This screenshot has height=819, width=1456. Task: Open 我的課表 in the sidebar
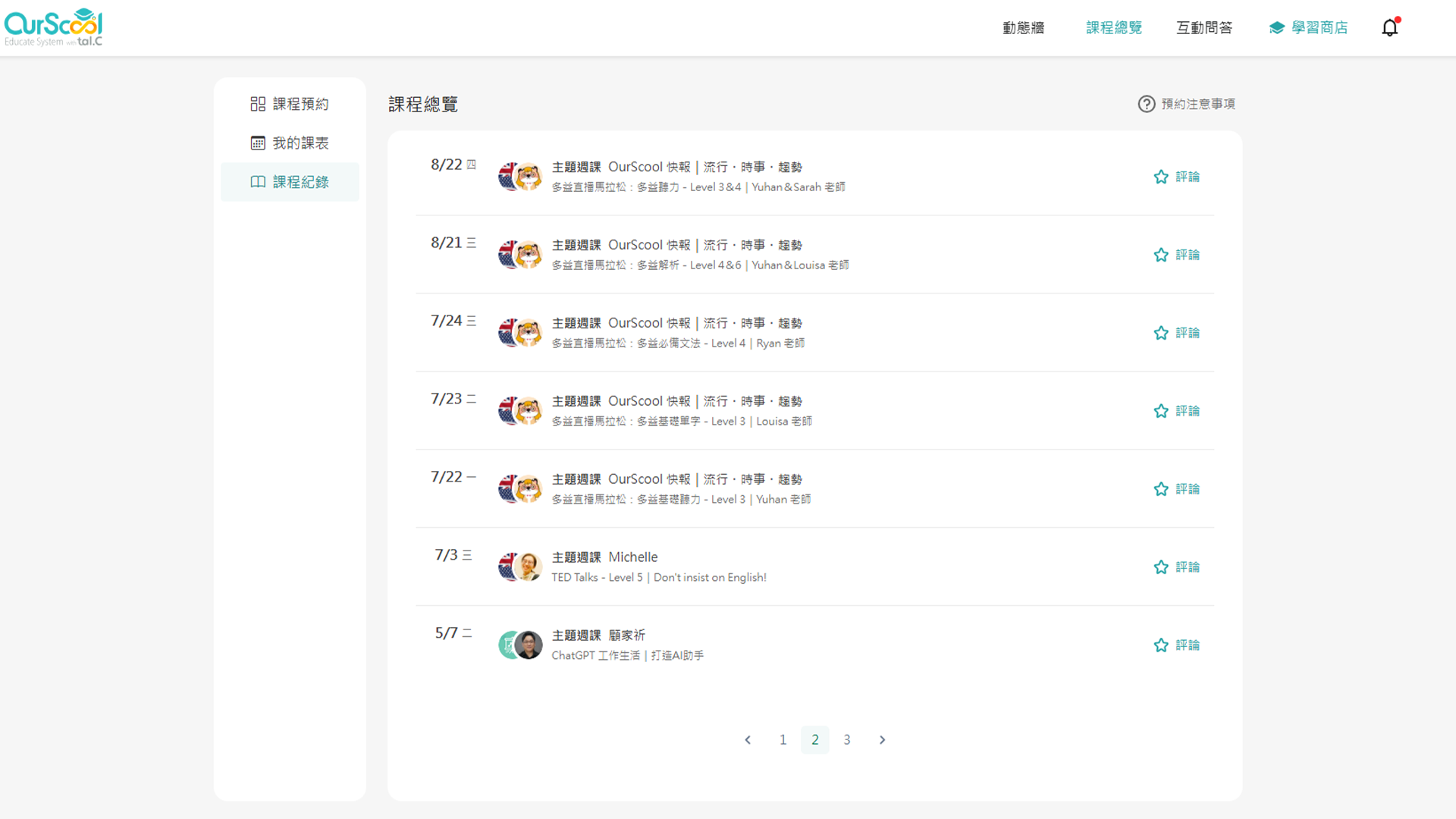[x=290, y=143]
